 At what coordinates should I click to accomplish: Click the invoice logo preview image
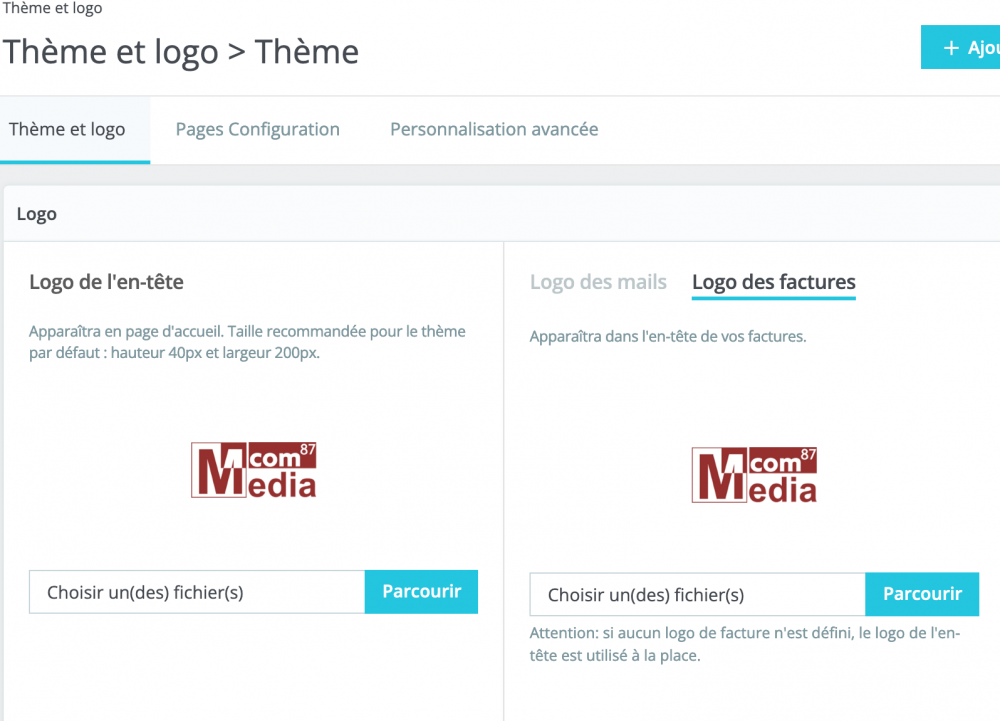click(754, 475)
